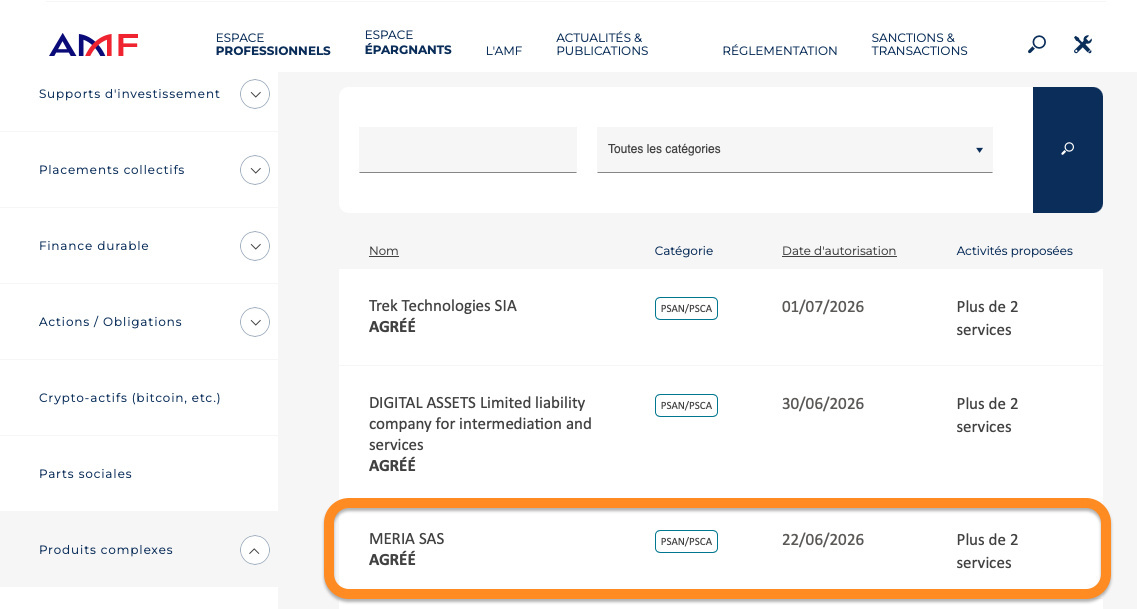Click Catégorie column header
Screen dimensions: 1137x609
tap(684, 251)
